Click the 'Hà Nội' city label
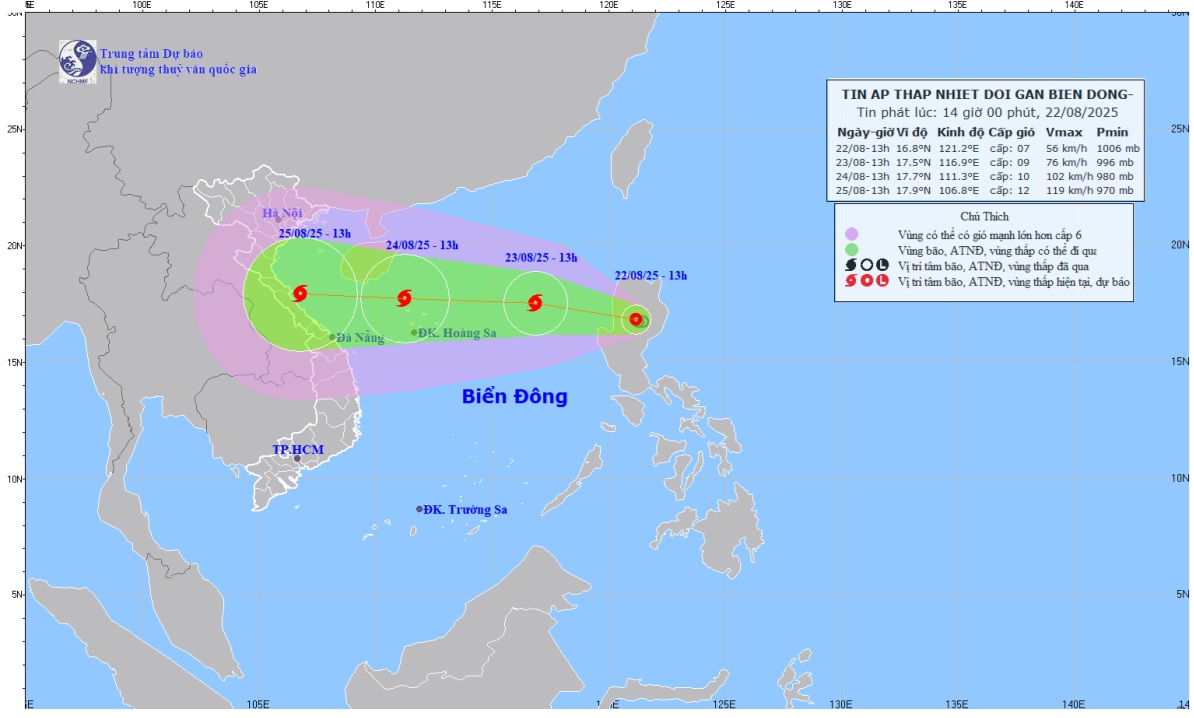1194x718 pixels. [x=283, y=213]
